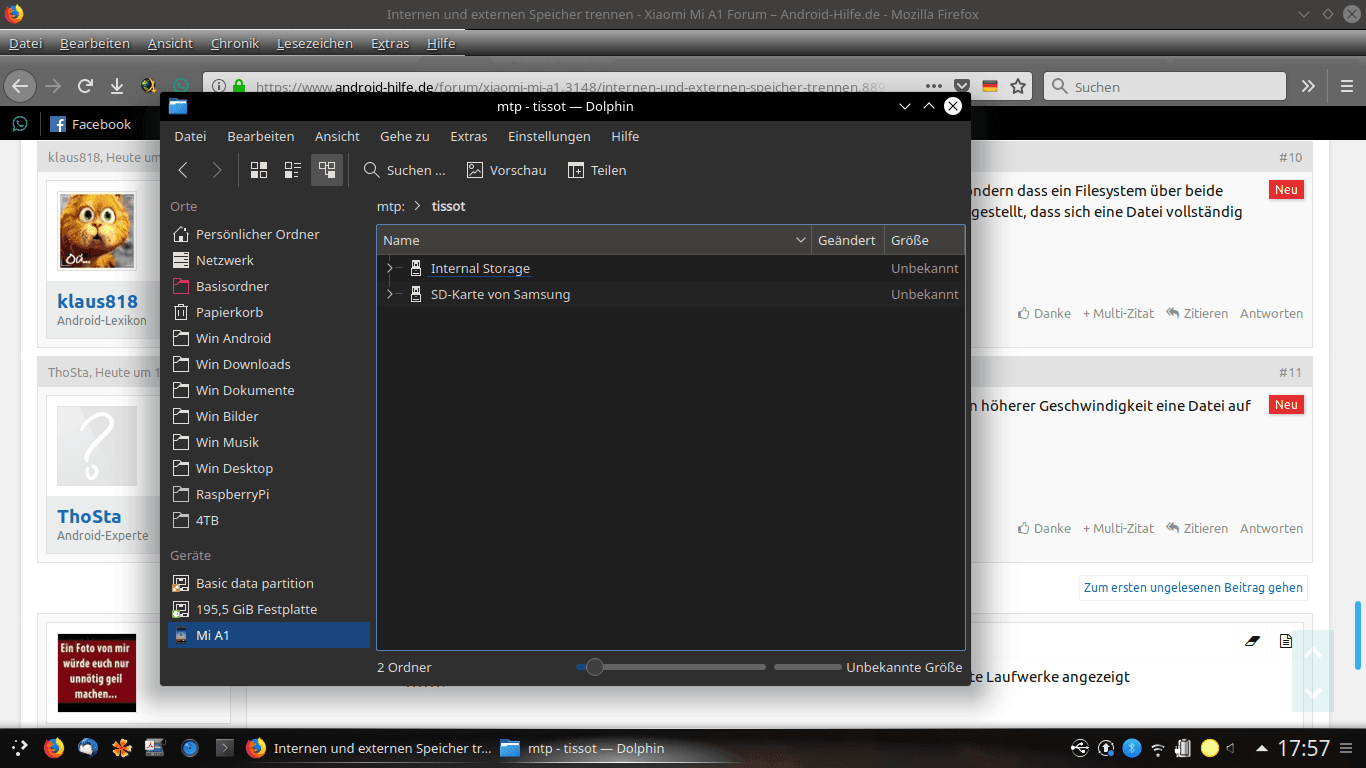This screenshot has width=1366, height=768.
Task: Switch Dolphin to compact view mode
Action: pyautogui.click(x=293, y=170)
